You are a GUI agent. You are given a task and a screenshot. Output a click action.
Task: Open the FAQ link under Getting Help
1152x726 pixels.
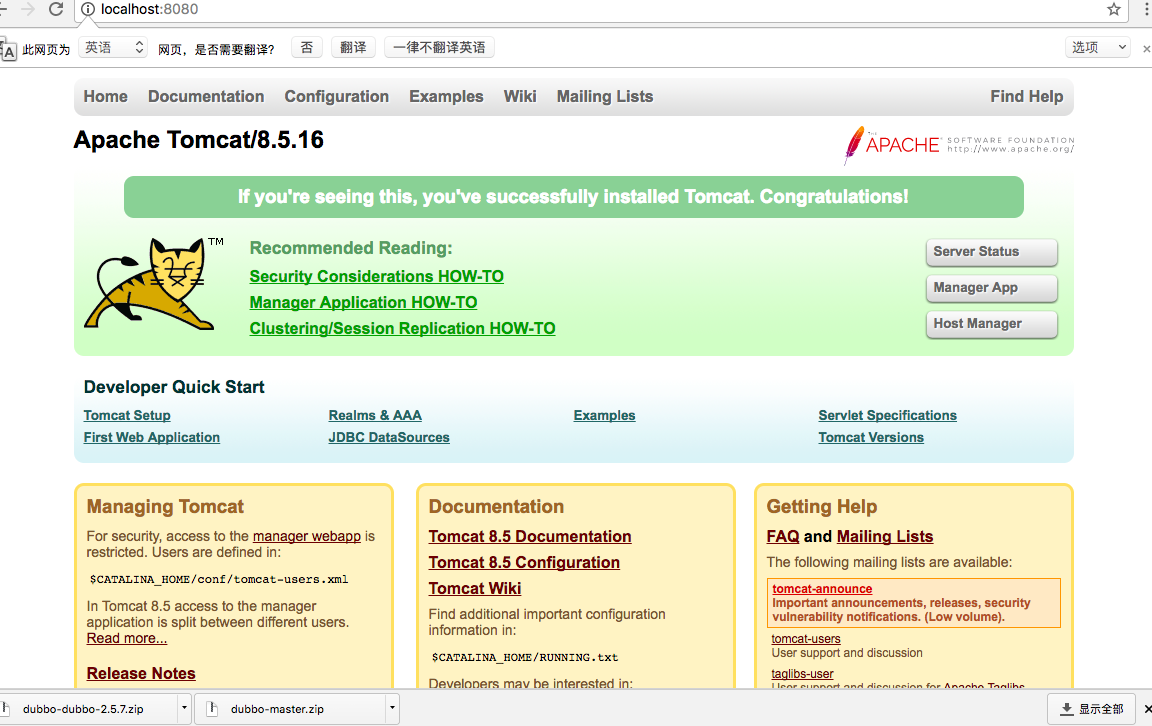coord(782,536)
